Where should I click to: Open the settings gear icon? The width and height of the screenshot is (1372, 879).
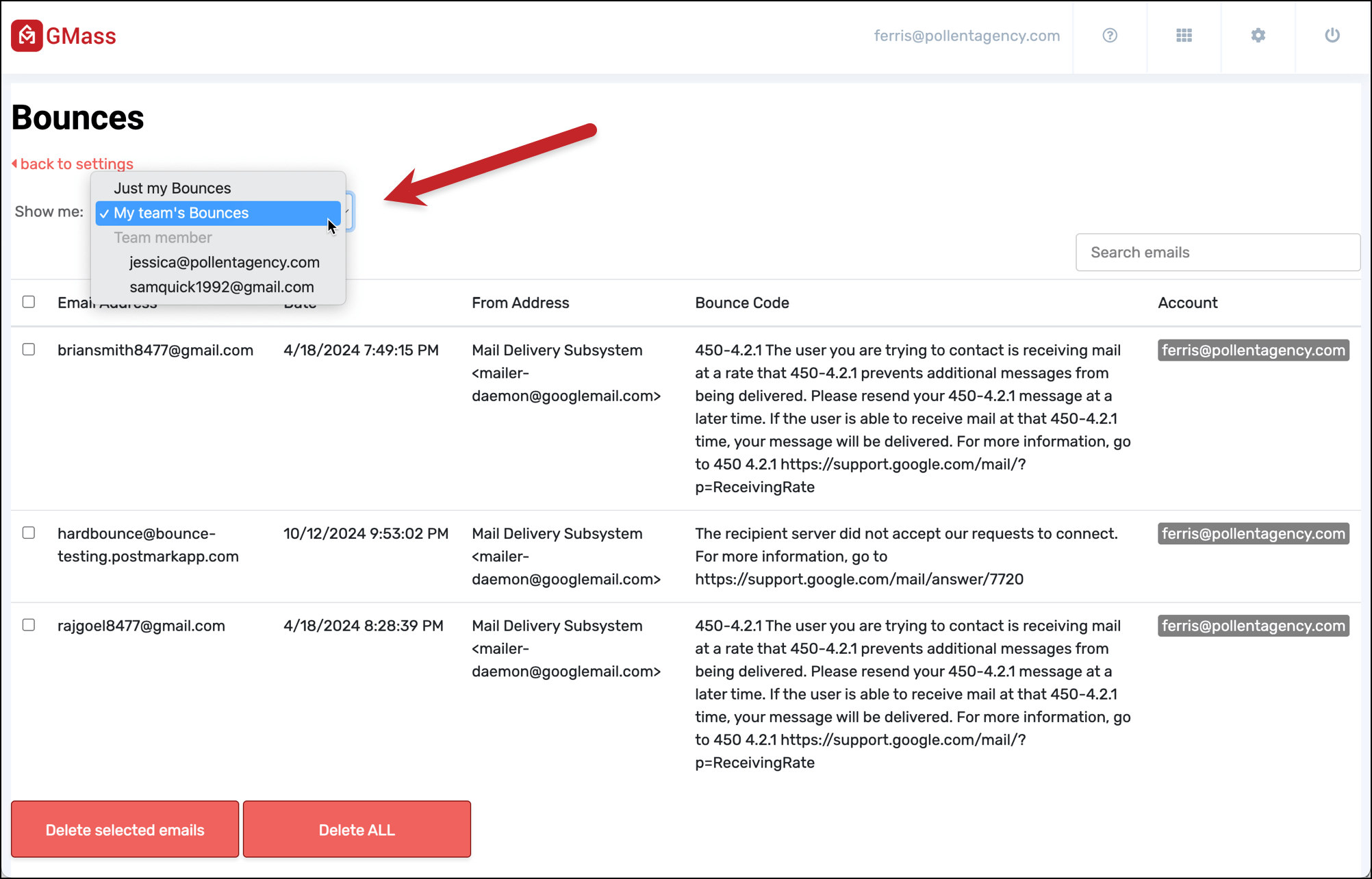1258,36
